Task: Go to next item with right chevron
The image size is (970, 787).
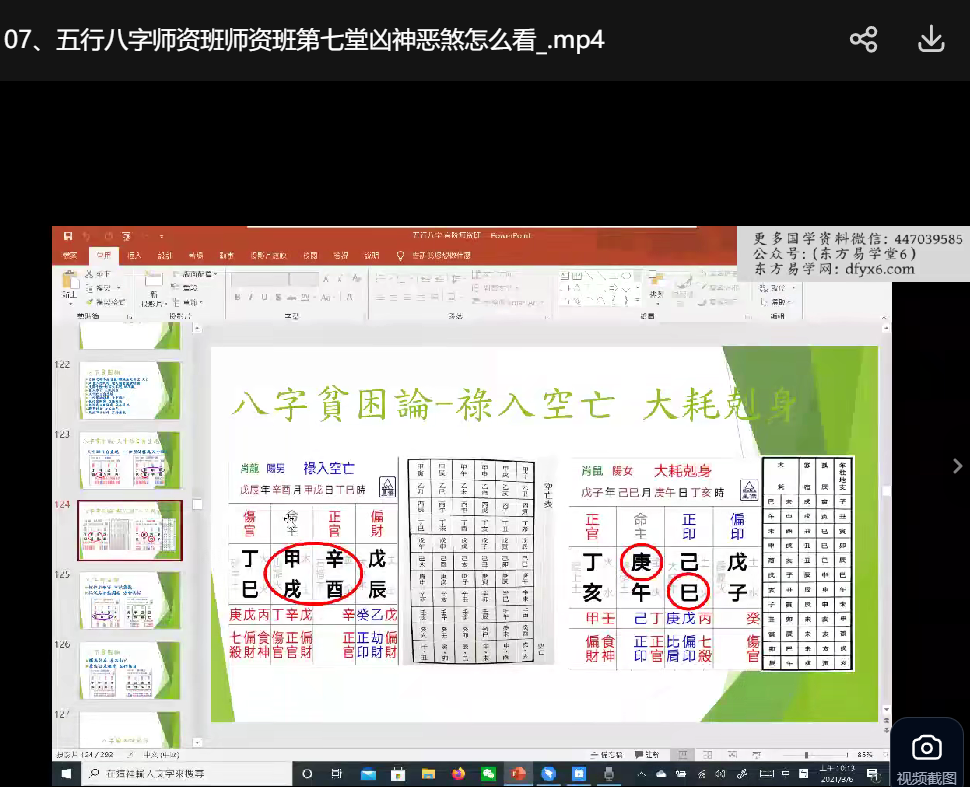Action: [x=956, y=463]
